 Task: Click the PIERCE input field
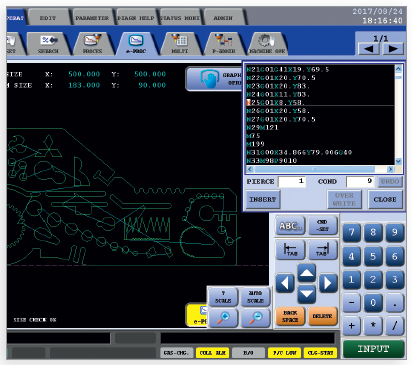tap(292, 182)
